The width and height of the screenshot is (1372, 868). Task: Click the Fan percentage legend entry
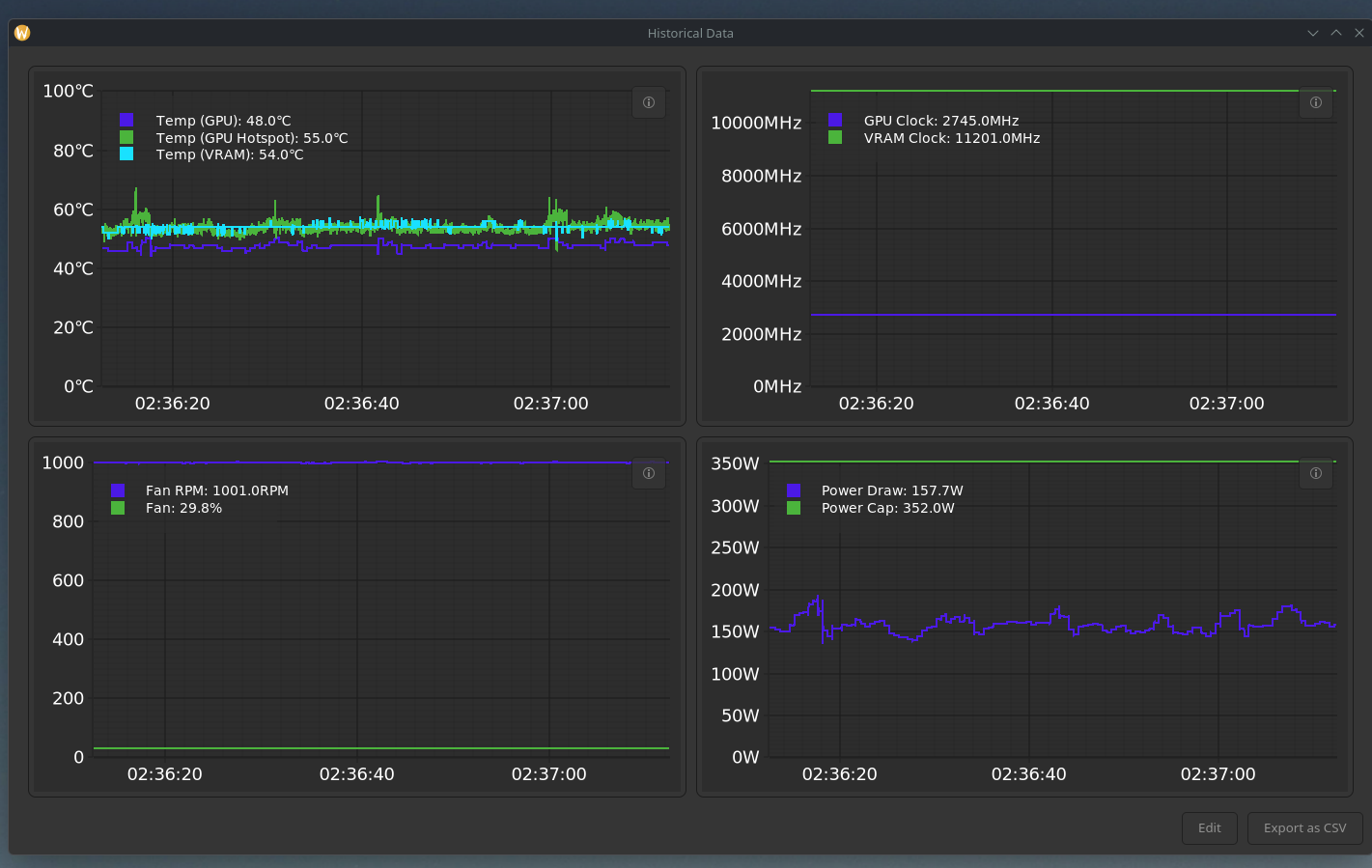[x=183, y=508]
